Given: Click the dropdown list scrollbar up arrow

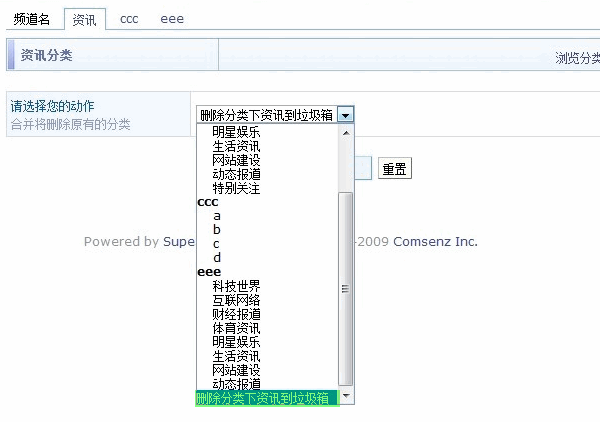Looking at the screenshot, I should pos(346,132).
